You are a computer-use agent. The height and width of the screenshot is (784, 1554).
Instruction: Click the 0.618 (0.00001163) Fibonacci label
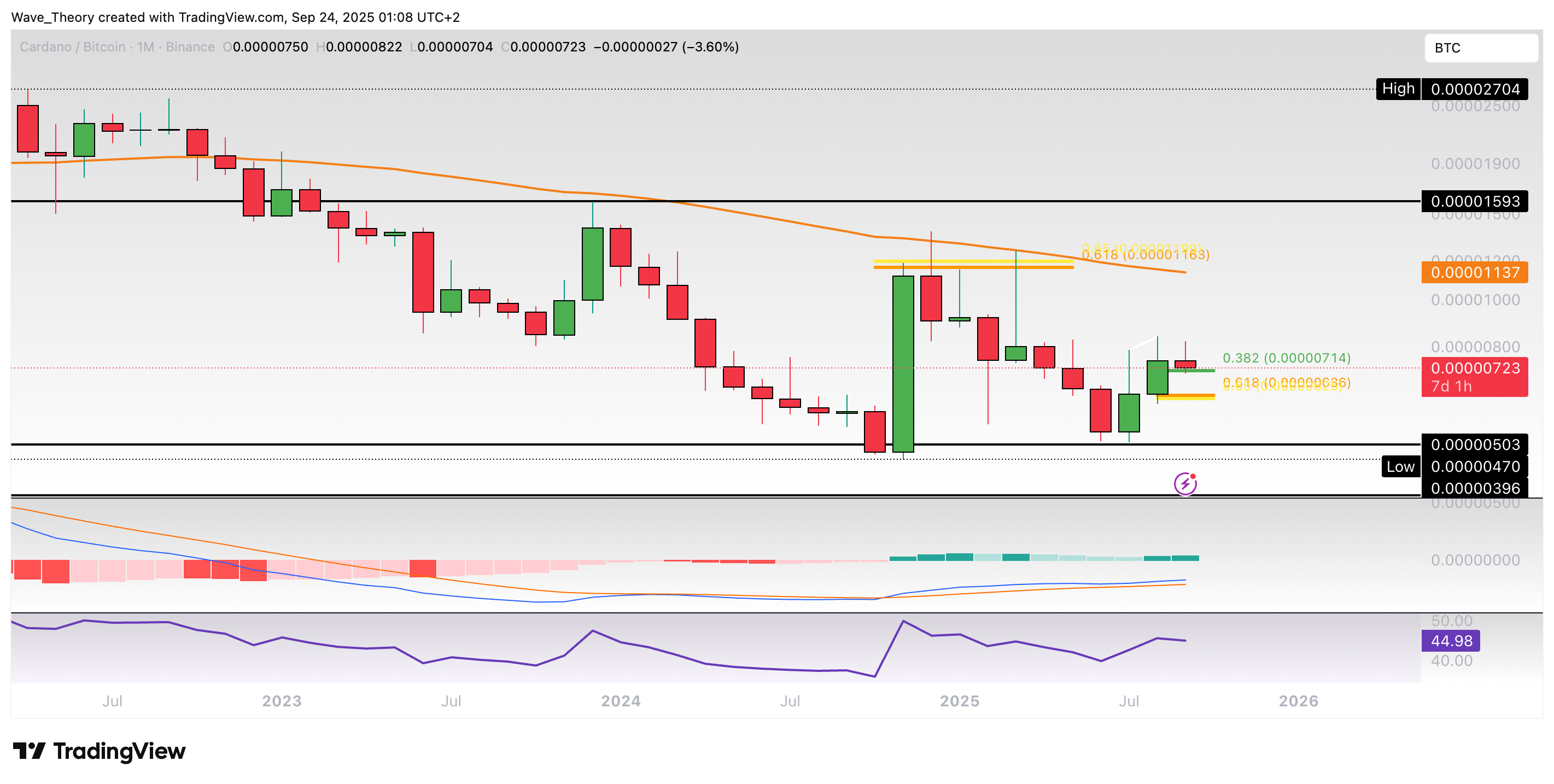pos(1145,256)
